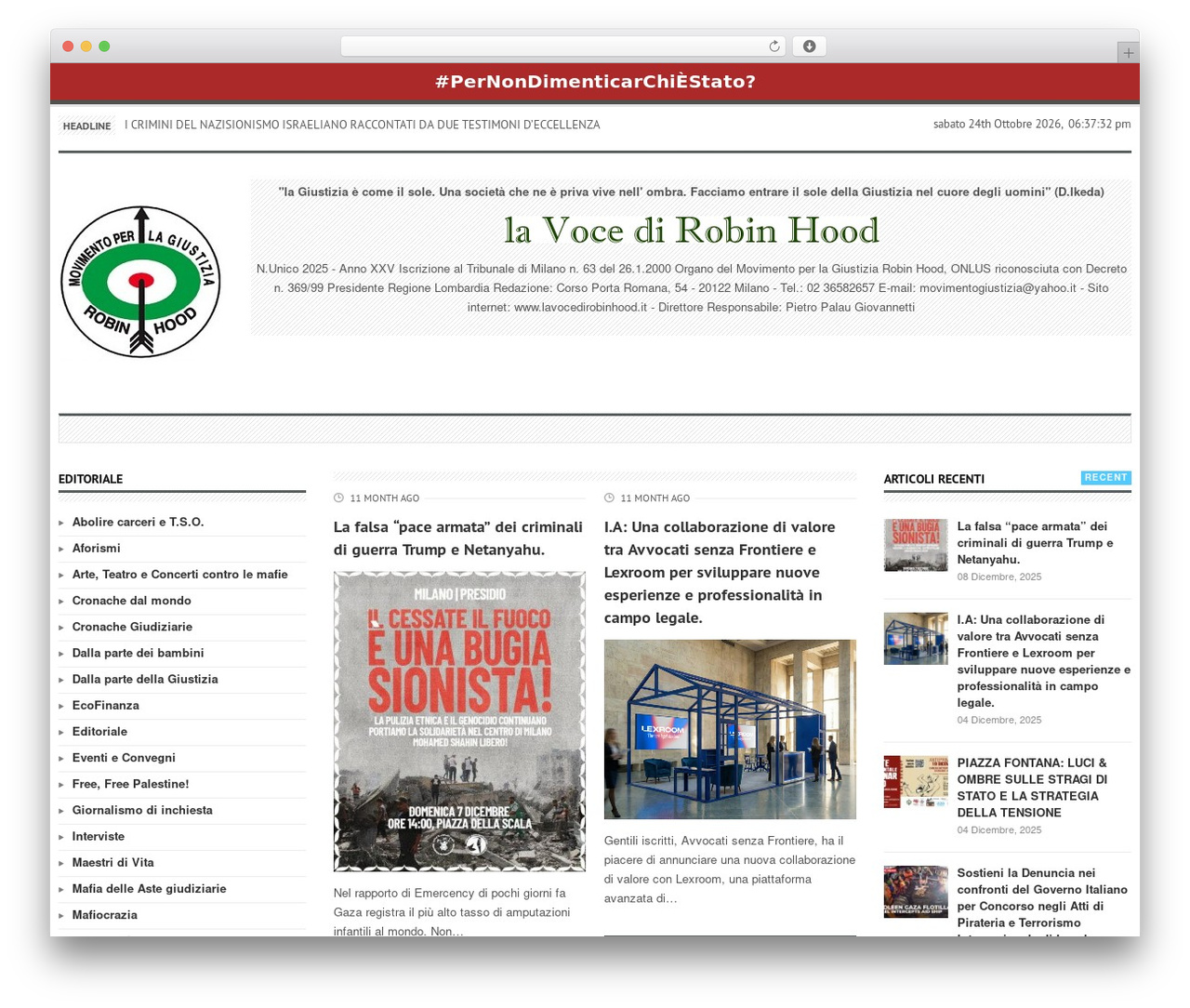Open Mafia delle Aste giudiziarie category
This screenshot has height=1008, width=1190.
pyautogui.click(x=150, y=888)
